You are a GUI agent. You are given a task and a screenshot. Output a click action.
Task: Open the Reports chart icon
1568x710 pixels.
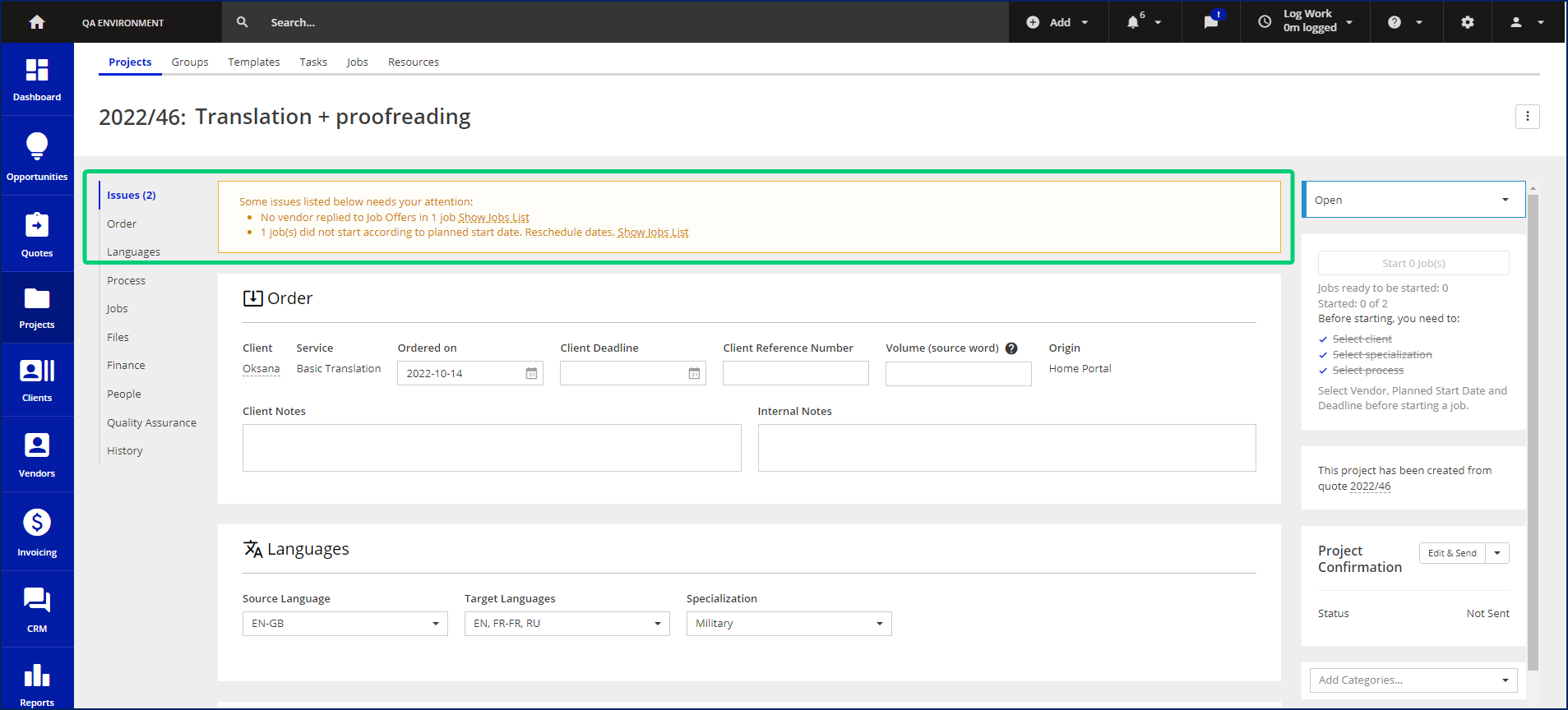point(37,675)
